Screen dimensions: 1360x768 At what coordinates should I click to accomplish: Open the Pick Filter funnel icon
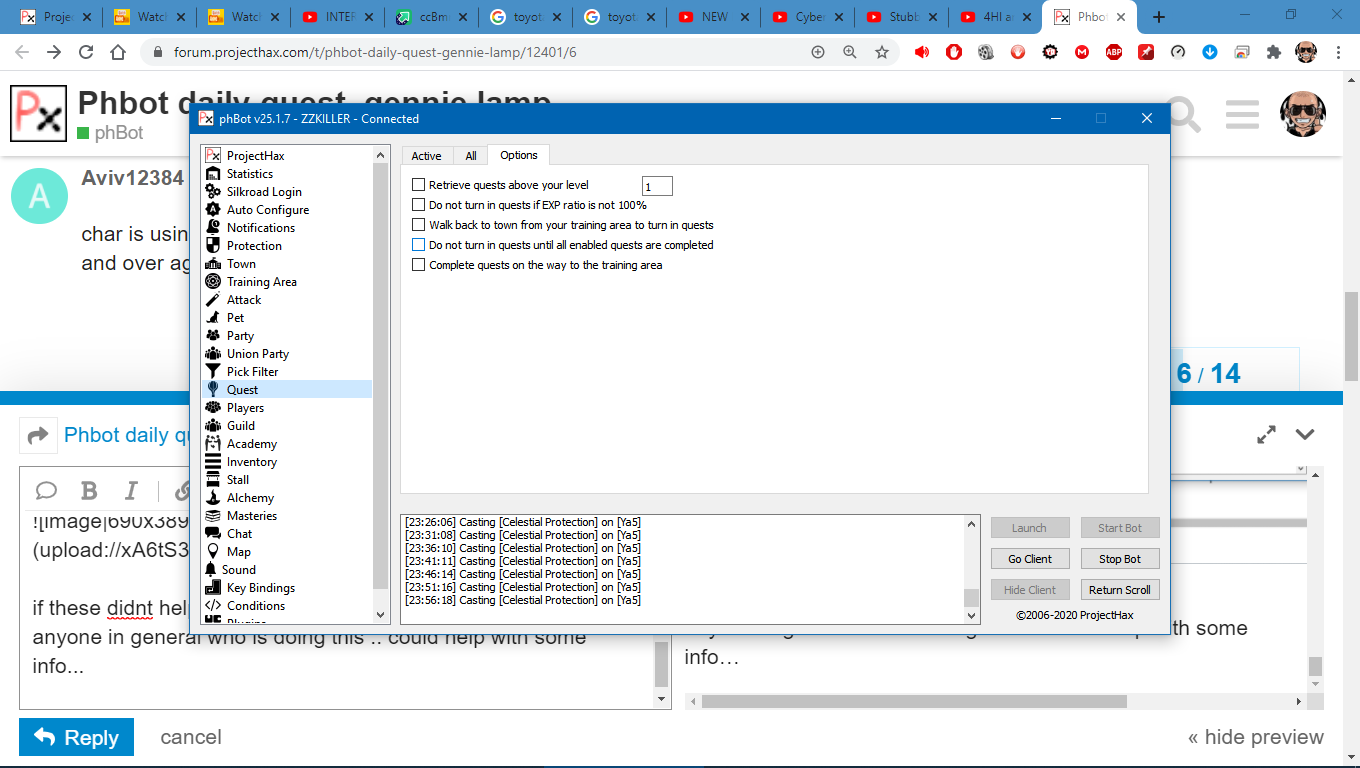point(212,372)
